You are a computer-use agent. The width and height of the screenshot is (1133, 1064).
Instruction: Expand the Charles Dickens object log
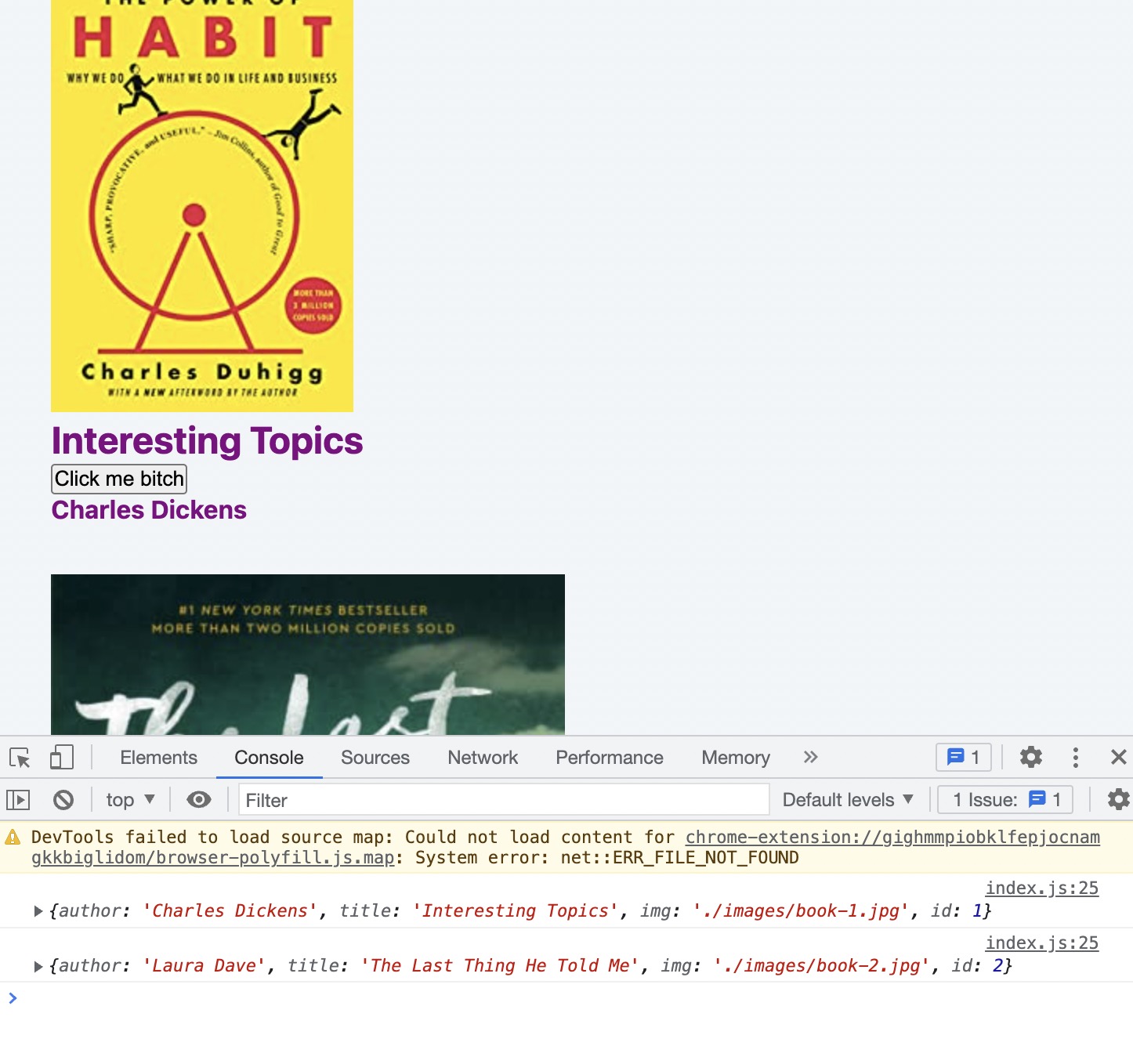pyautogui.click(x=38, y=911)
